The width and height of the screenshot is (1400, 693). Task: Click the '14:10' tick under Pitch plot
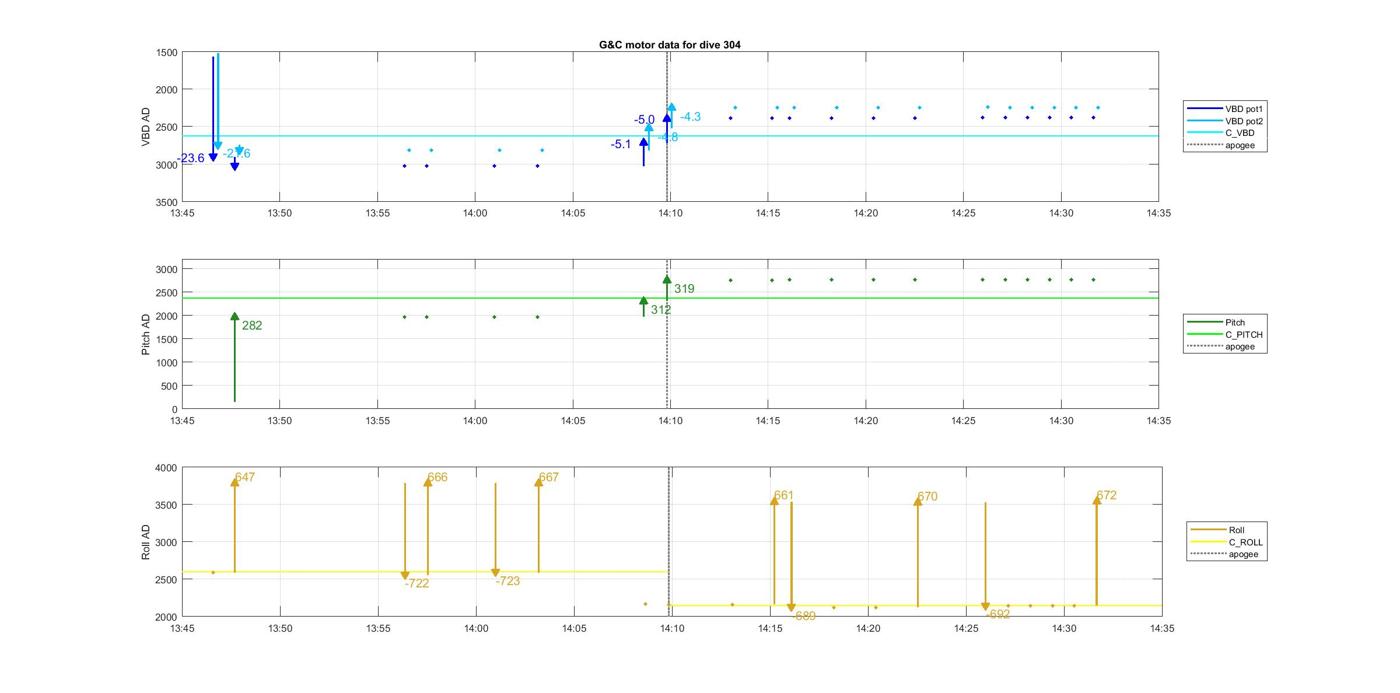670,421
